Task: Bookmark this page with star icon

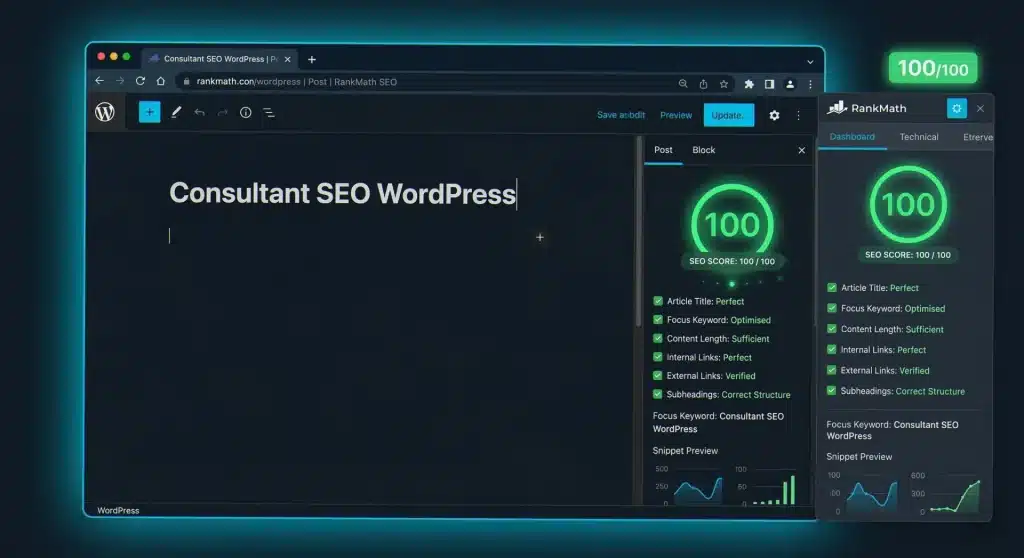Action: [x=724, y=84]
